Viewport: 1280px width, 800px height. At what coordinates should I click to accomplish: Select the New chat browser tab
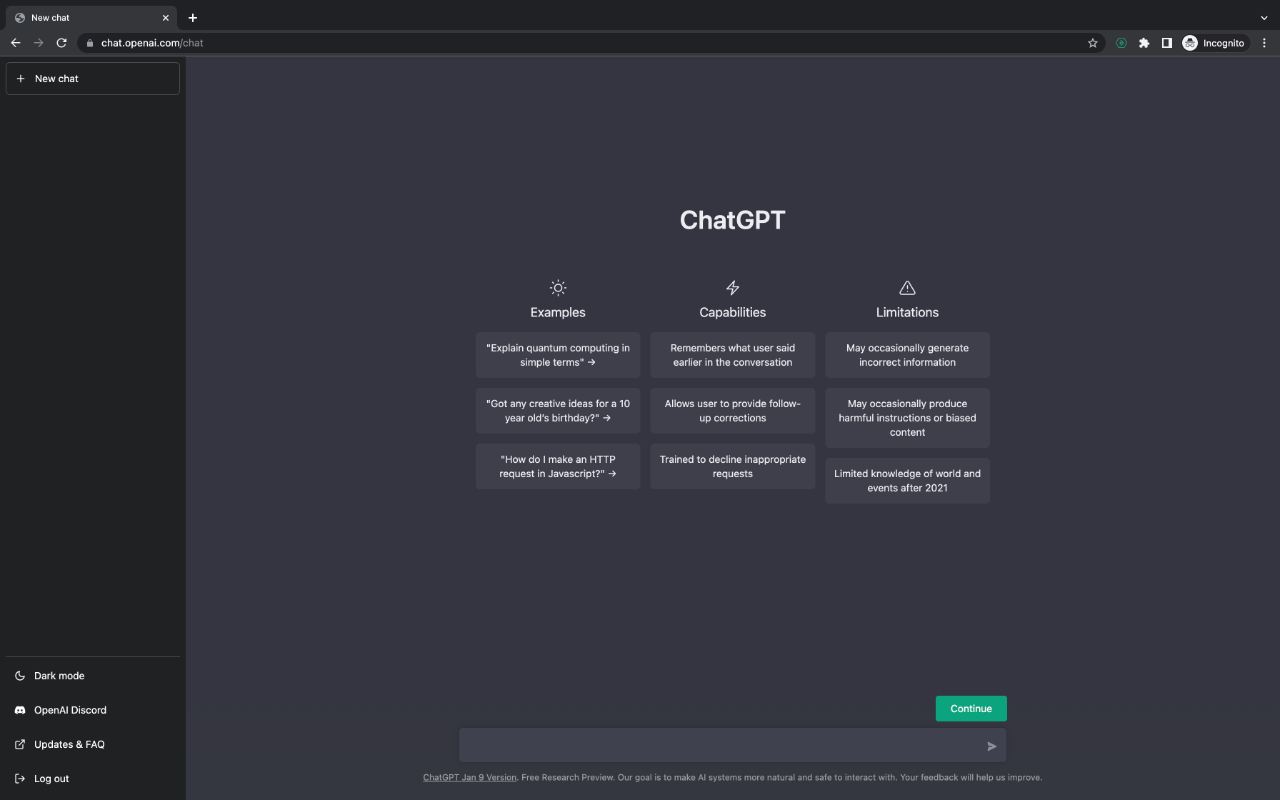[x=85, y=17]
